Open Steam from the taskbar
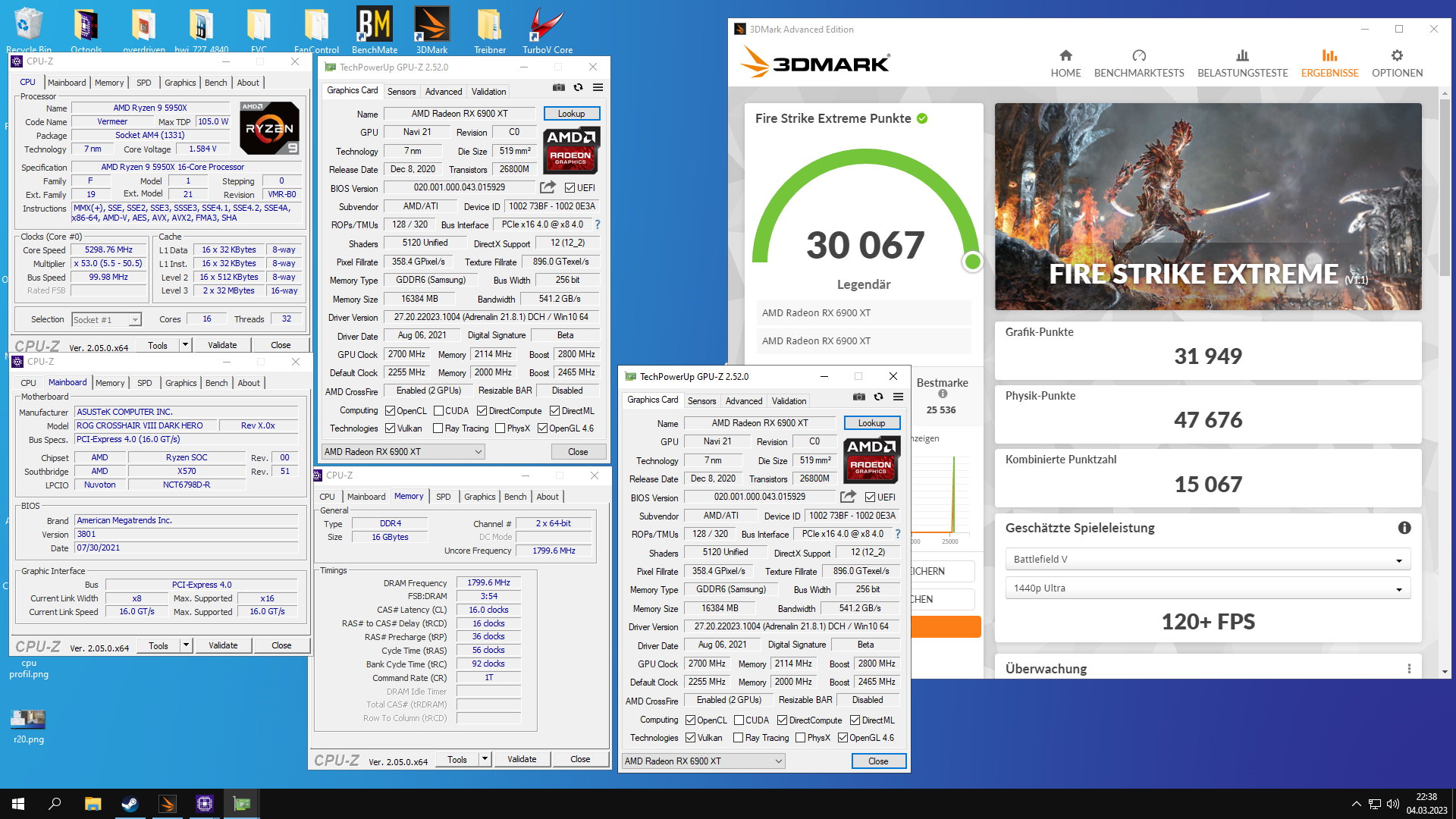The width and height of the screenshot is (1456, 819). pyautogui.click(x=130, y=804)
